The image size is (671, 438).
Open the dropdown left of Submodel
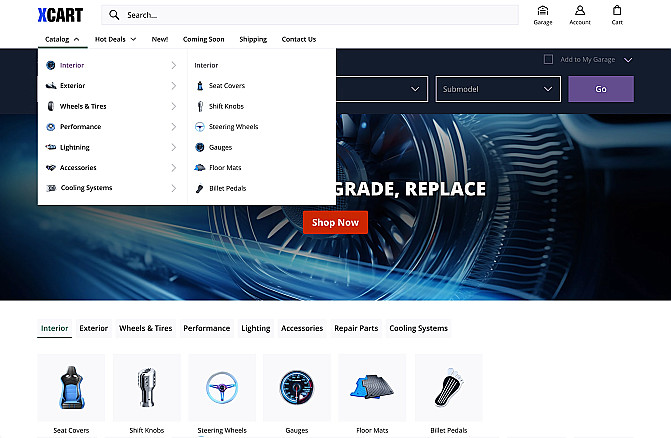382,89
